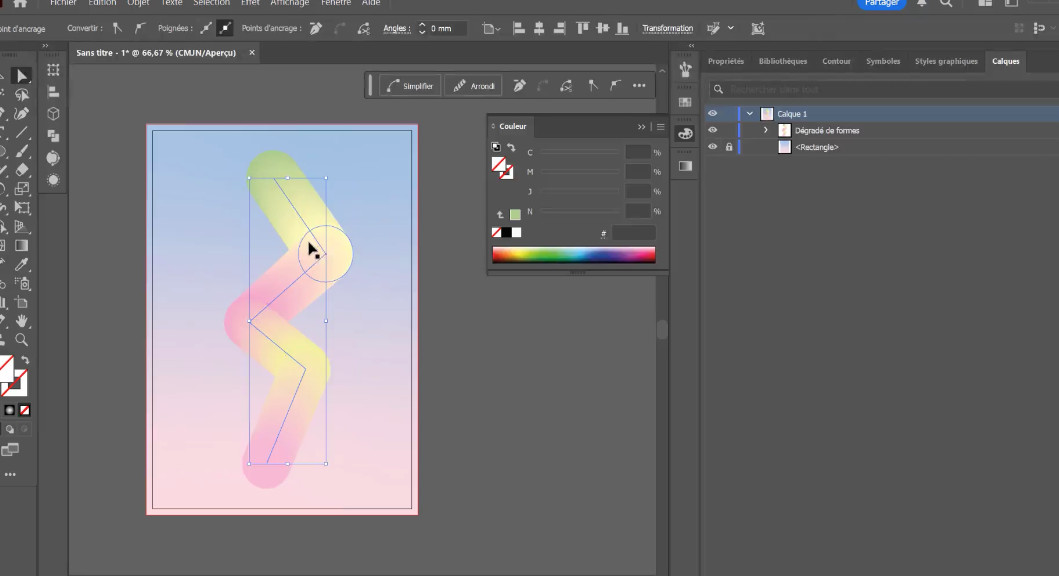The height and width of the screenshot is (576, 1059).
Task: Collapse the Couleur panel with double arrows
Action: tap(642, 127)
